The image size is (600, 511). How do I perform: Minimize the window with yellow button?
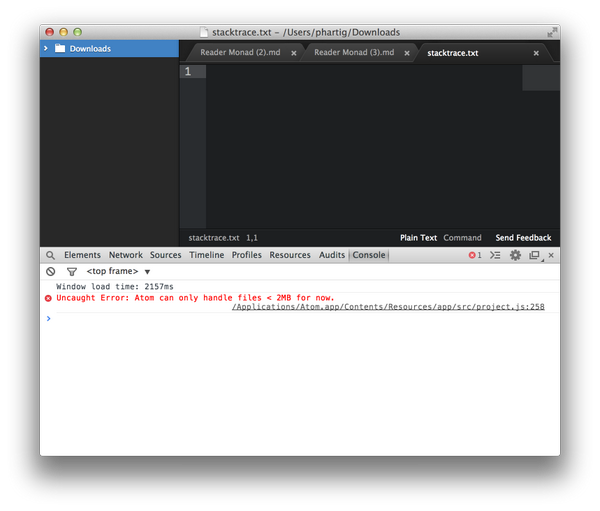pyautogui.click(x=64, y=32)
